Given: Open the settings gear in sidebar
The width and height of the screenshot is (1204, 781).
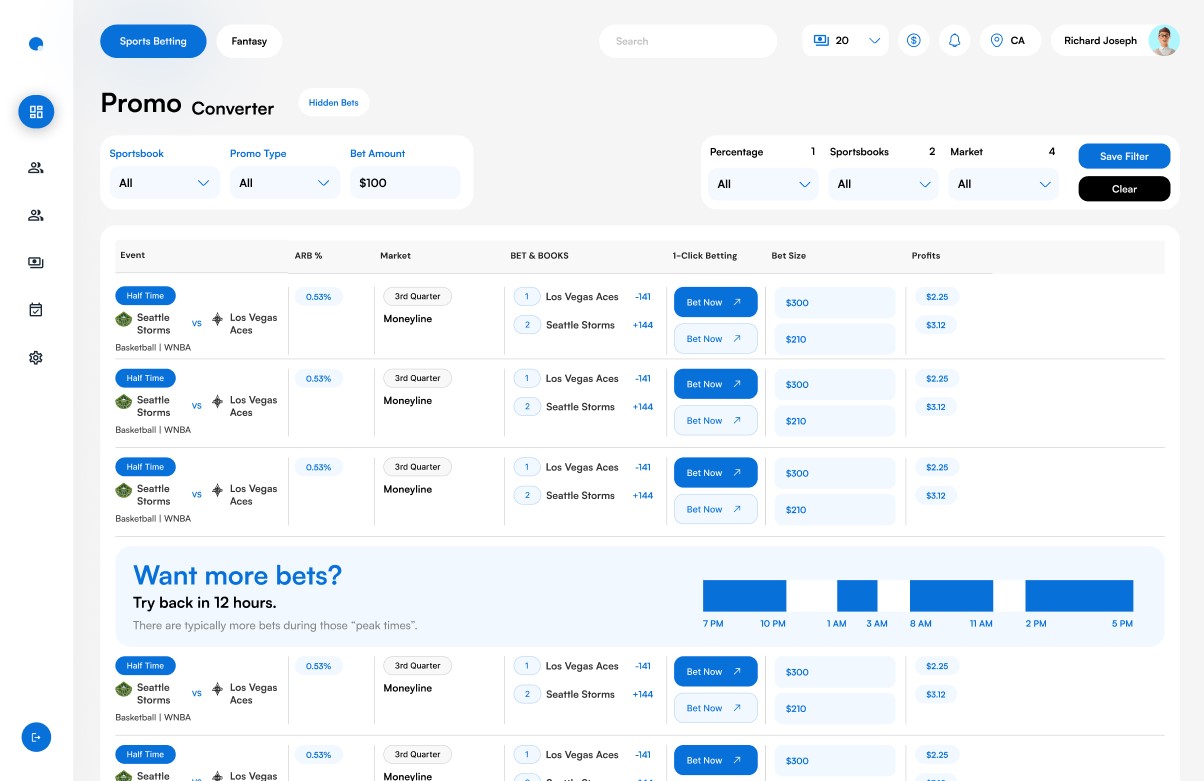Looking at the screenshot, I should click(x=36, y=358).
